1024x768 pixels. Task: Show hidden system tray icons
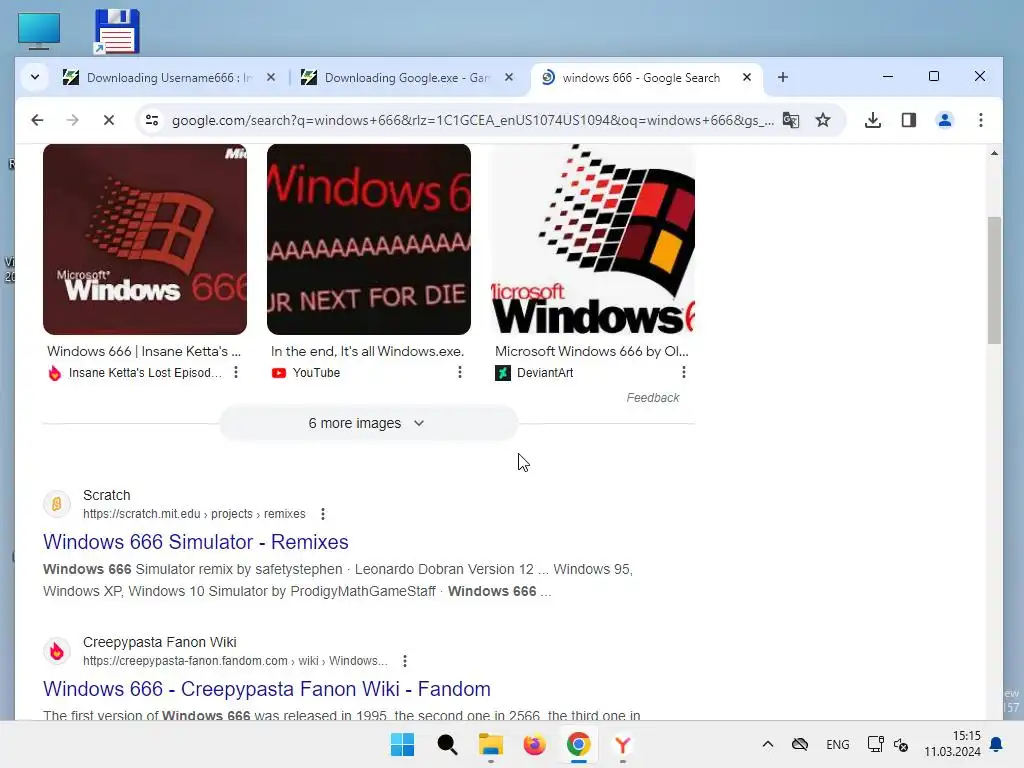(768, 744)
